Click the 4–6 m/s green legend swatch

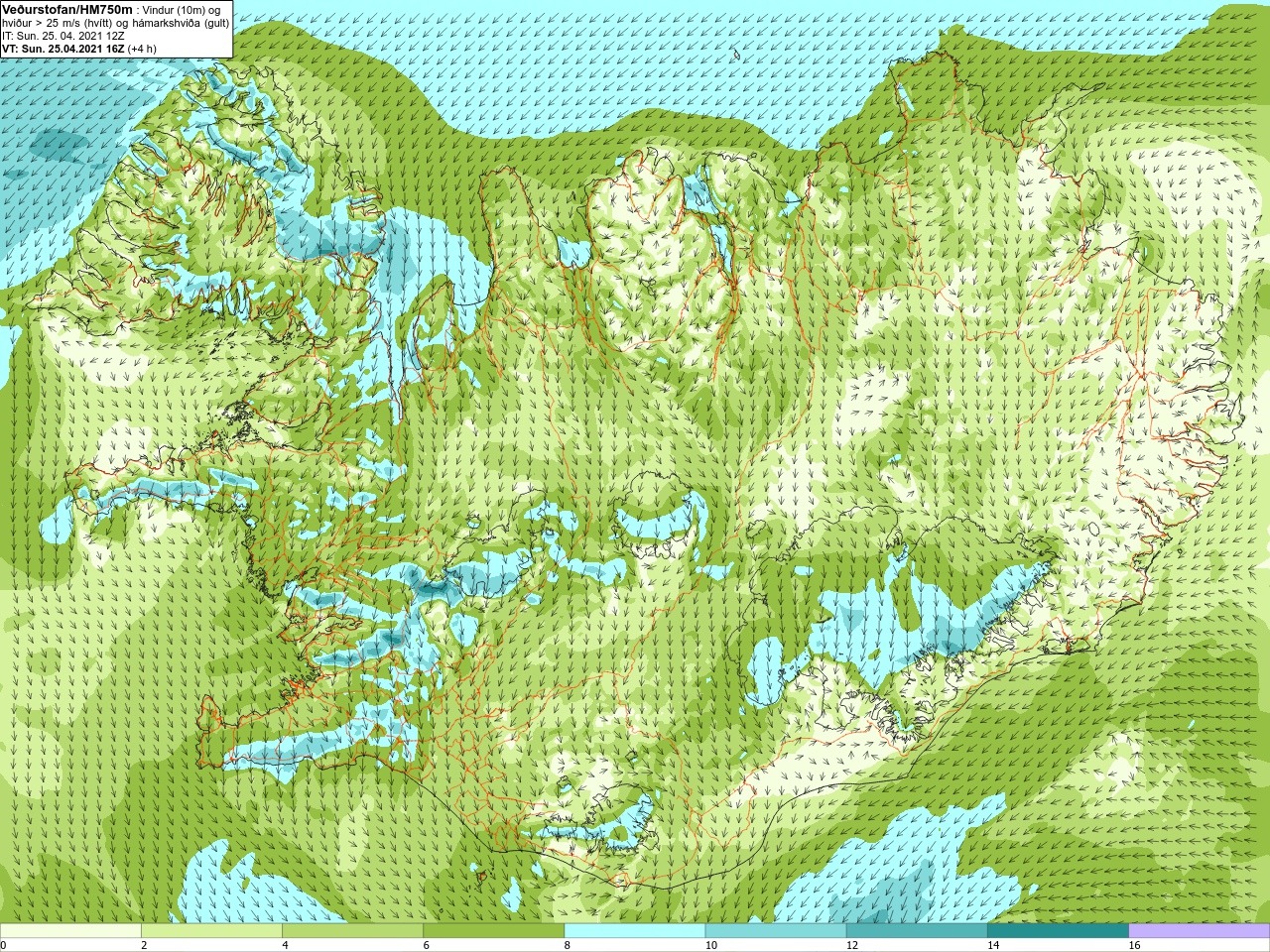pyautogui.click(x=352, y=931)
